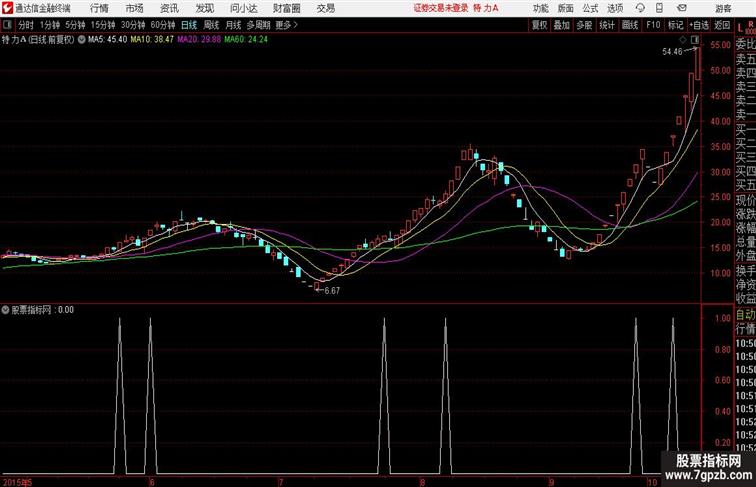Click the 叠加 overlay button
Image resolution: width=756 pixels, height=487 pixels.
pos(562,25)
